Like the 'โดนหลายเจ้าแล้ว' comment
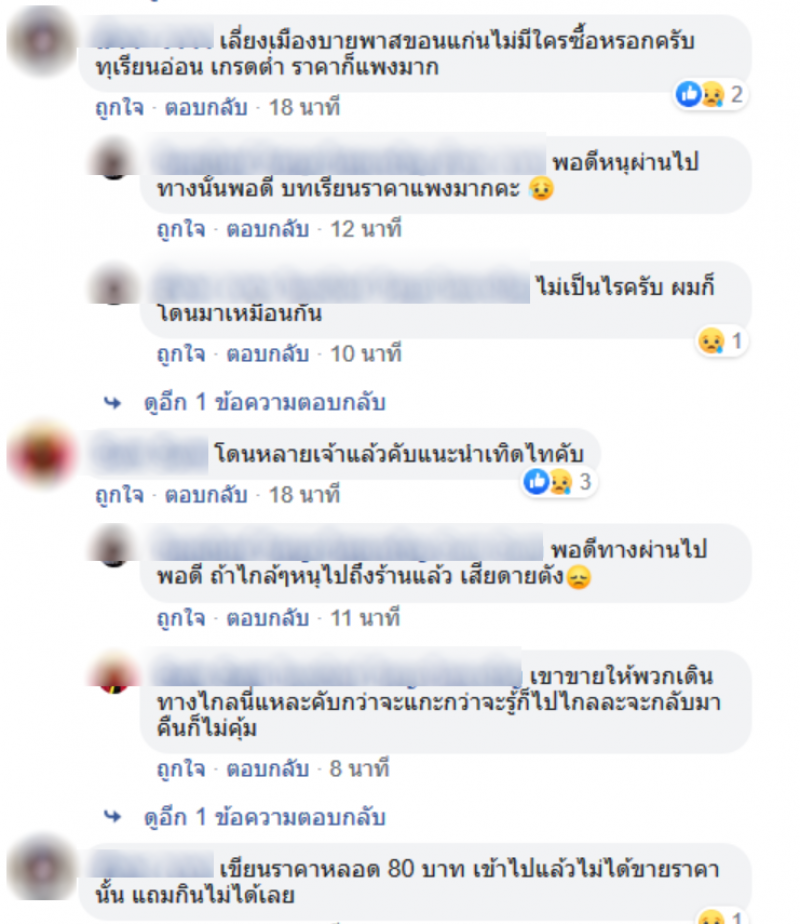 point(120,495)
